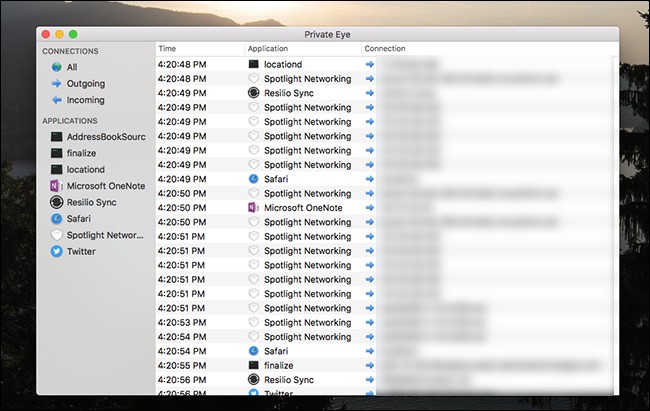
Task: Select Resilio Sync text in 4:20:56 row
Action: (x=289, y=379)
